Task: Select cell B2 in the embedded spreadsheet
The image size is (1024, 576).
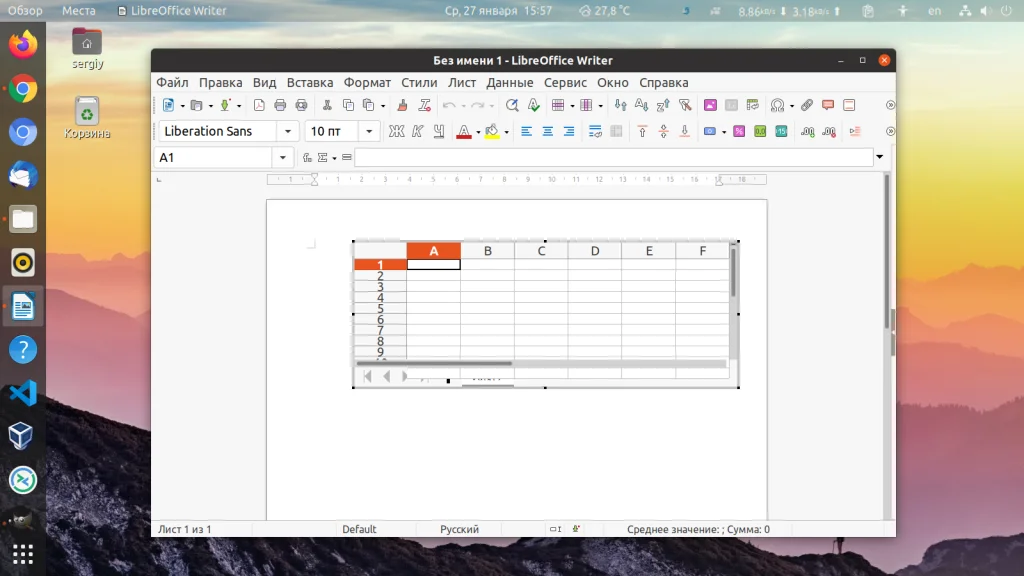Action: 488,274
